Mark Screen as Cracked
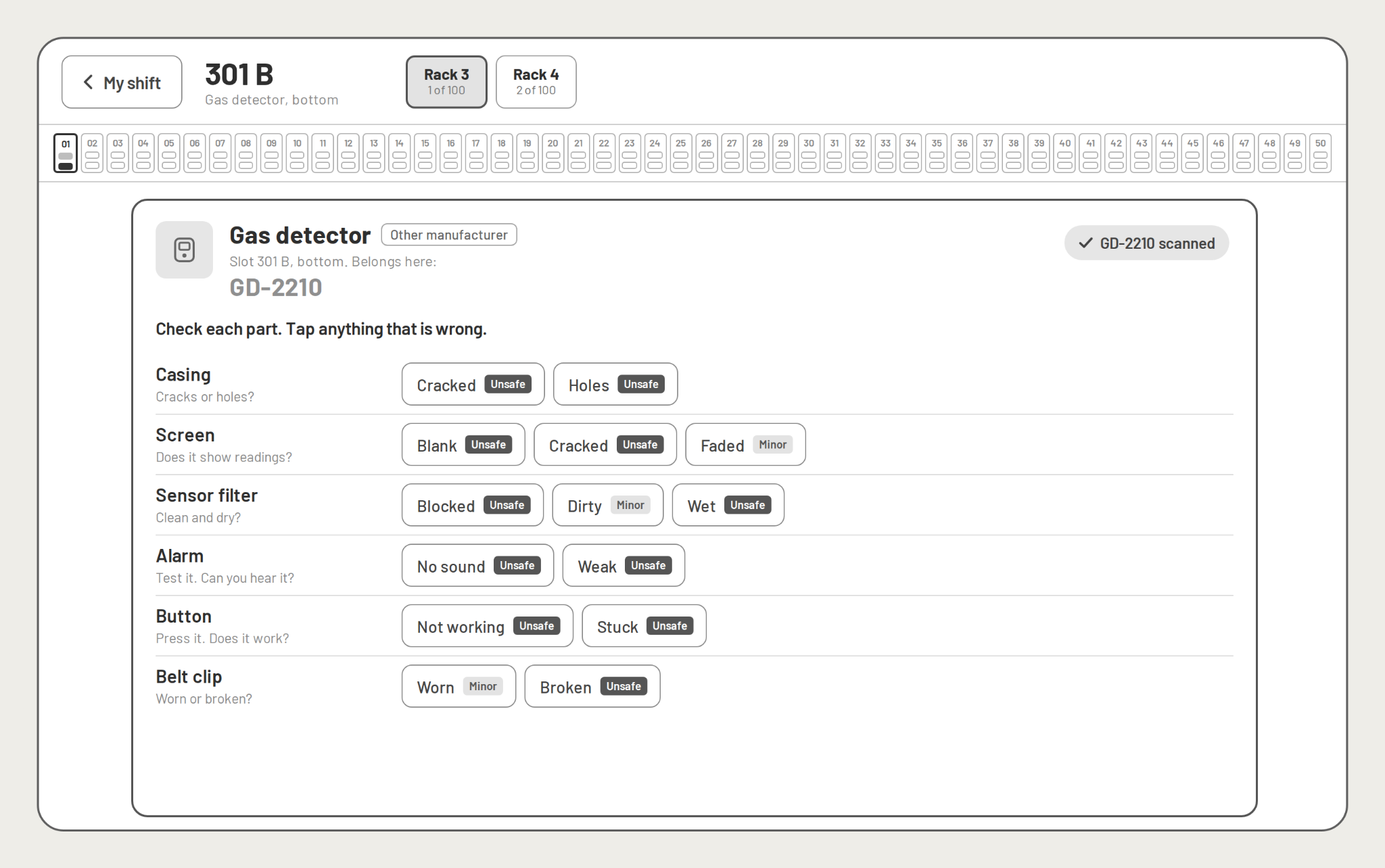Screen dimensions: 1385x868 (x=605, y=445)
